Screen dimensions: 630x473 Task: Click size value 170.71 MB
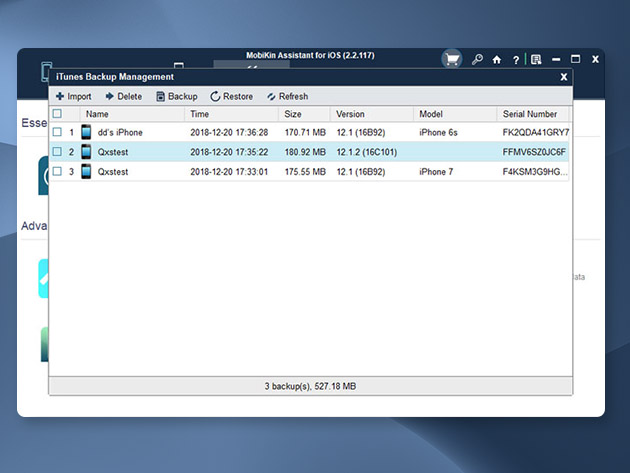tap(305, 133)
